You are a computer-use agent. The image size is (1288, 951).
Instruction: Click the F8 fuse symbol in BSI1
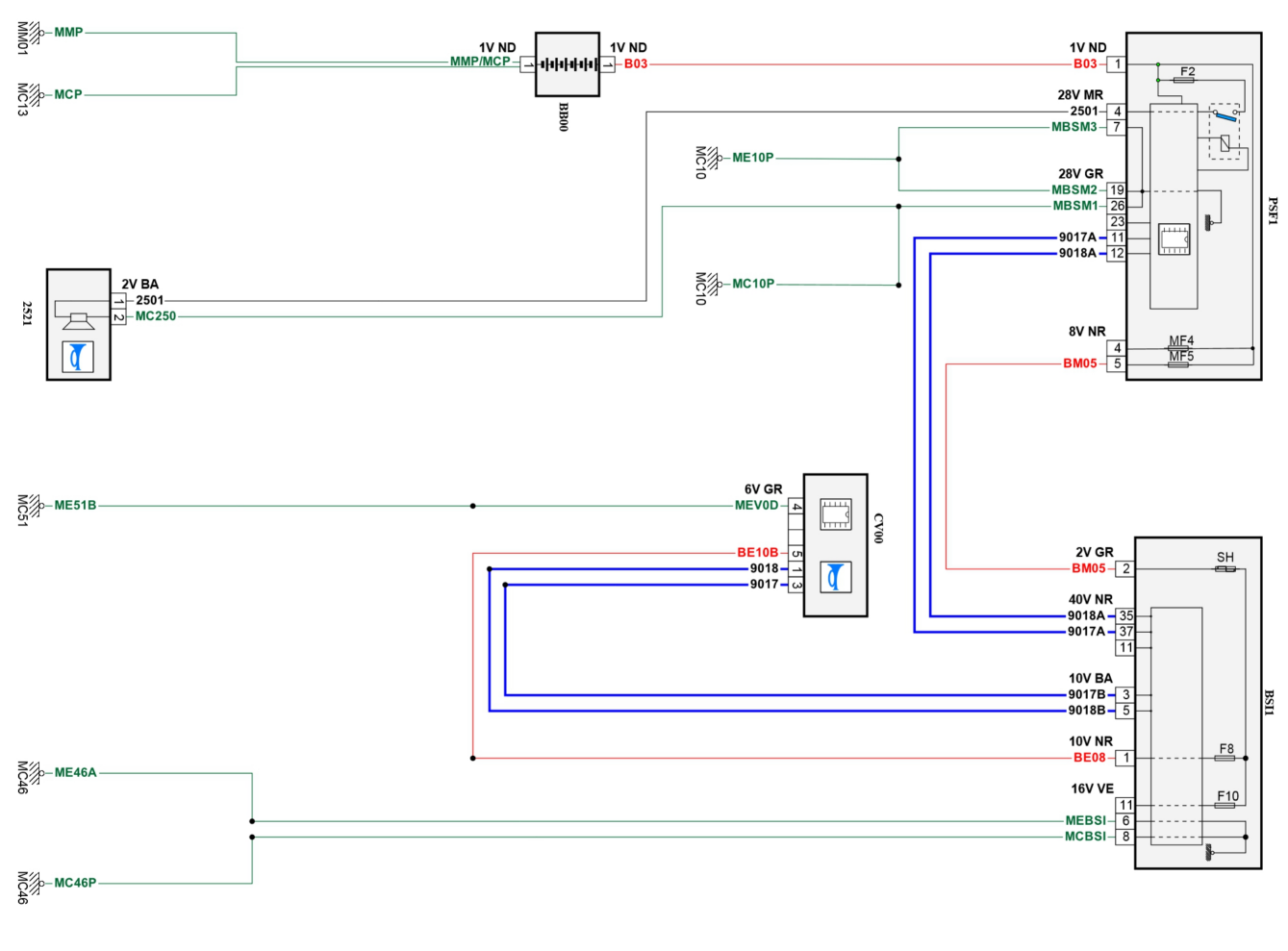(1225, 758)
